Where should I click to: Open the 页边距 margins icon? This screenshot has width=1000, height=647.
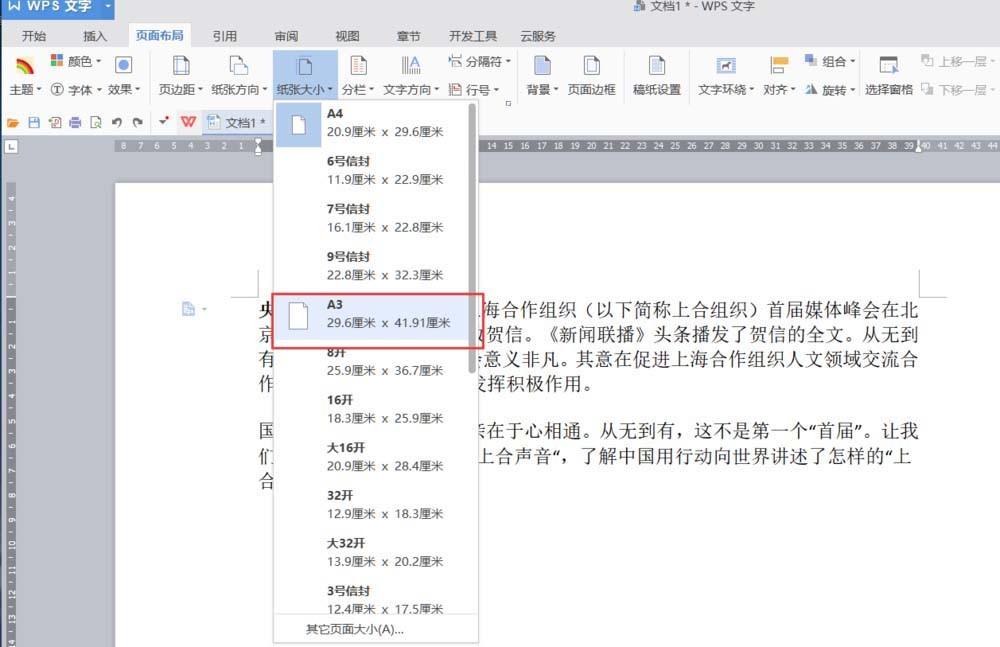pyautogui.click(x=180, y=66)
